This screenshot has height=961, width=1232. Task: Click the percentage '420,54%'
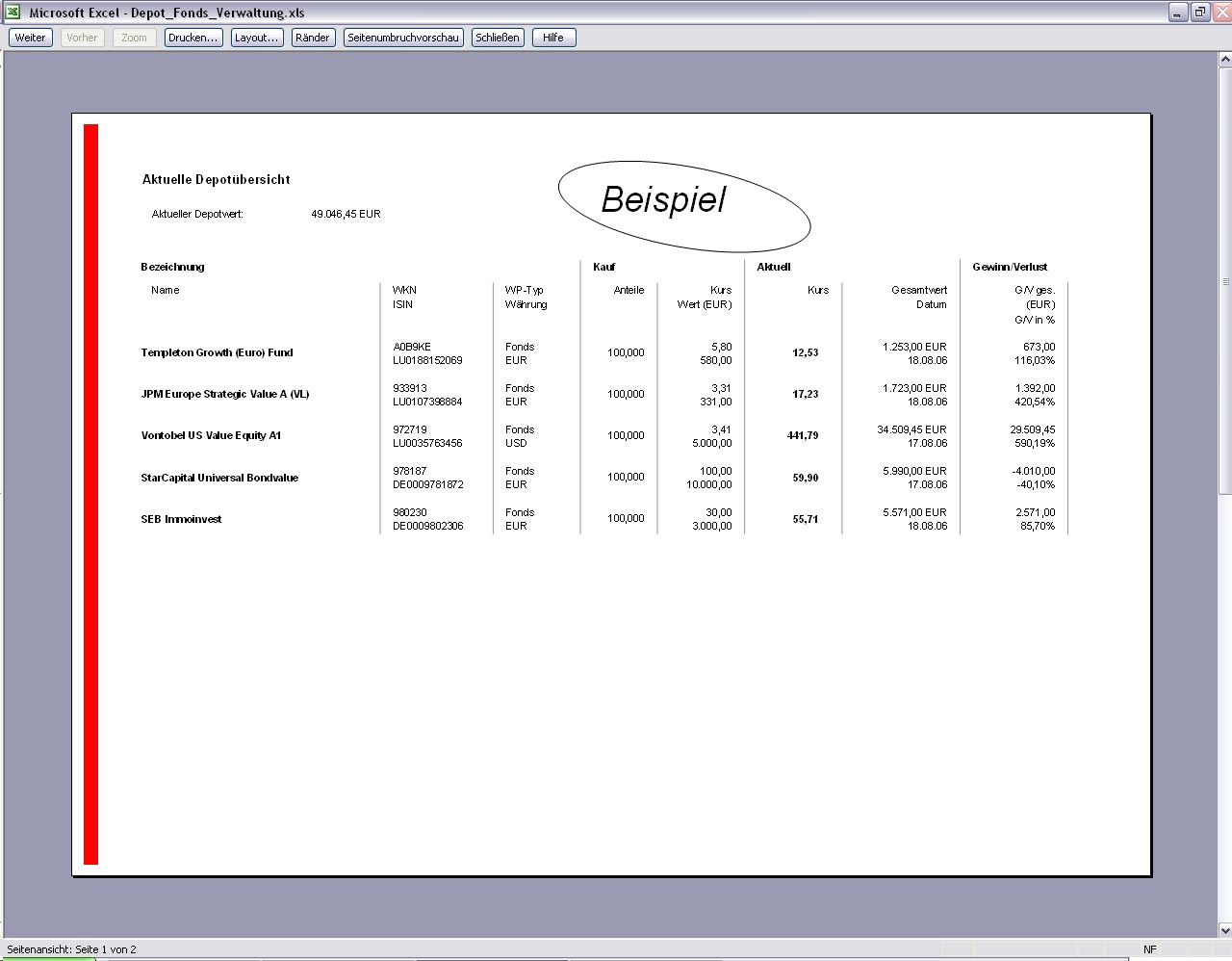pyautogui.click(x=1036, y=402)
